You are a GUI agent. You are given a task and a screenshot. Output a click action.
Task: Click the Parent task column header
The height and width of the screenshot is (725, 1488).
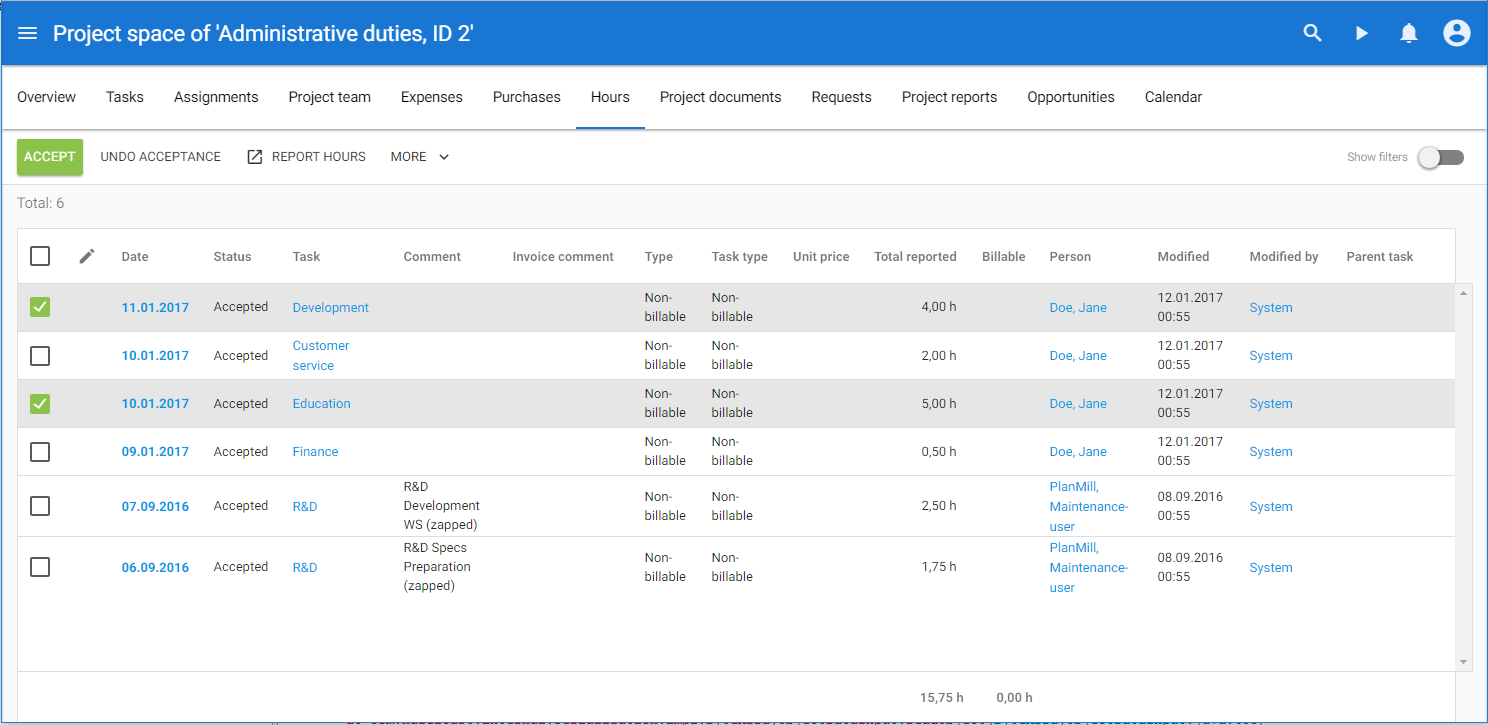[1380, 257]
